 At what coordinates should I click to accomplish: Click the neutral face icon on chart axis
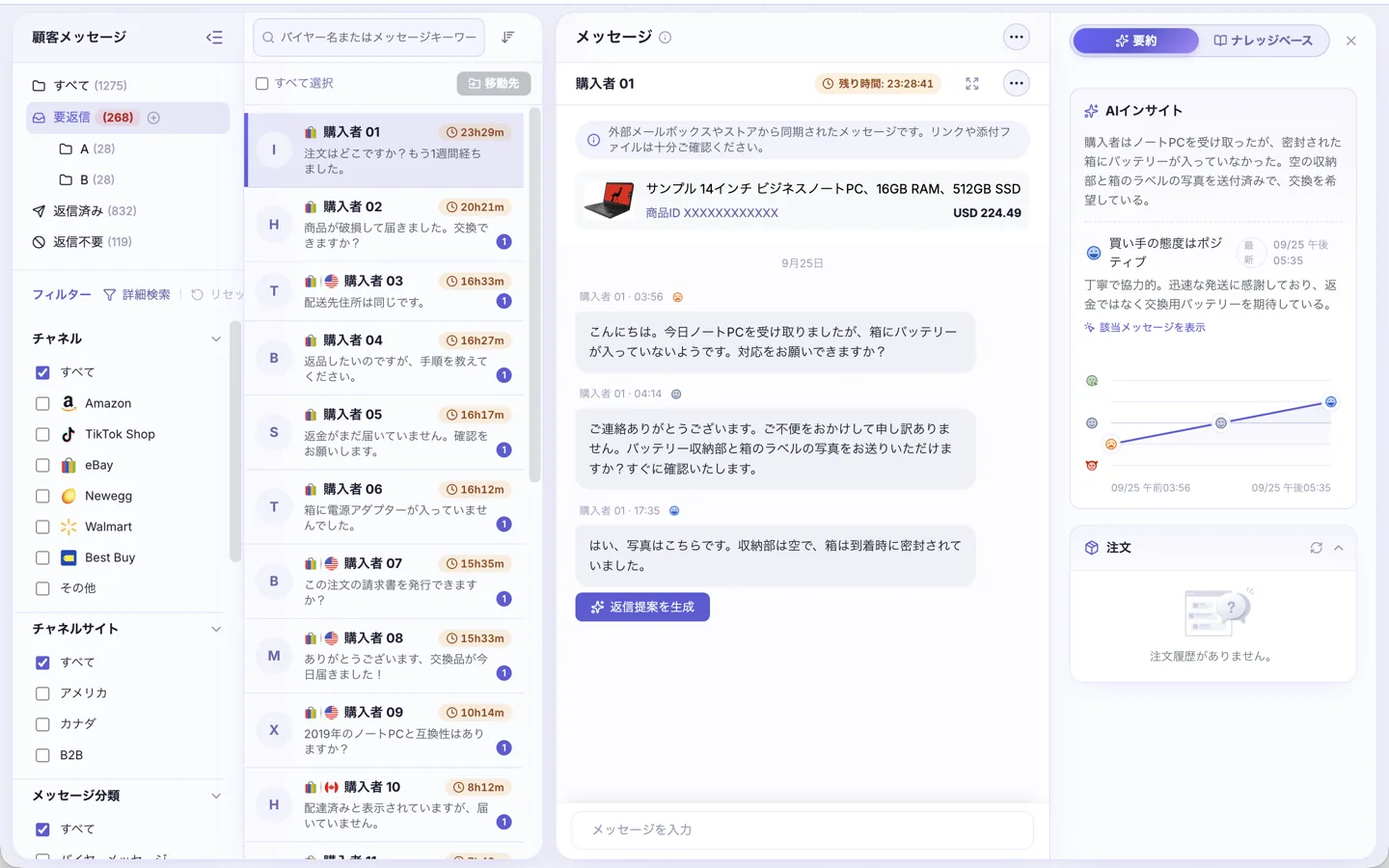(1092, 422)
